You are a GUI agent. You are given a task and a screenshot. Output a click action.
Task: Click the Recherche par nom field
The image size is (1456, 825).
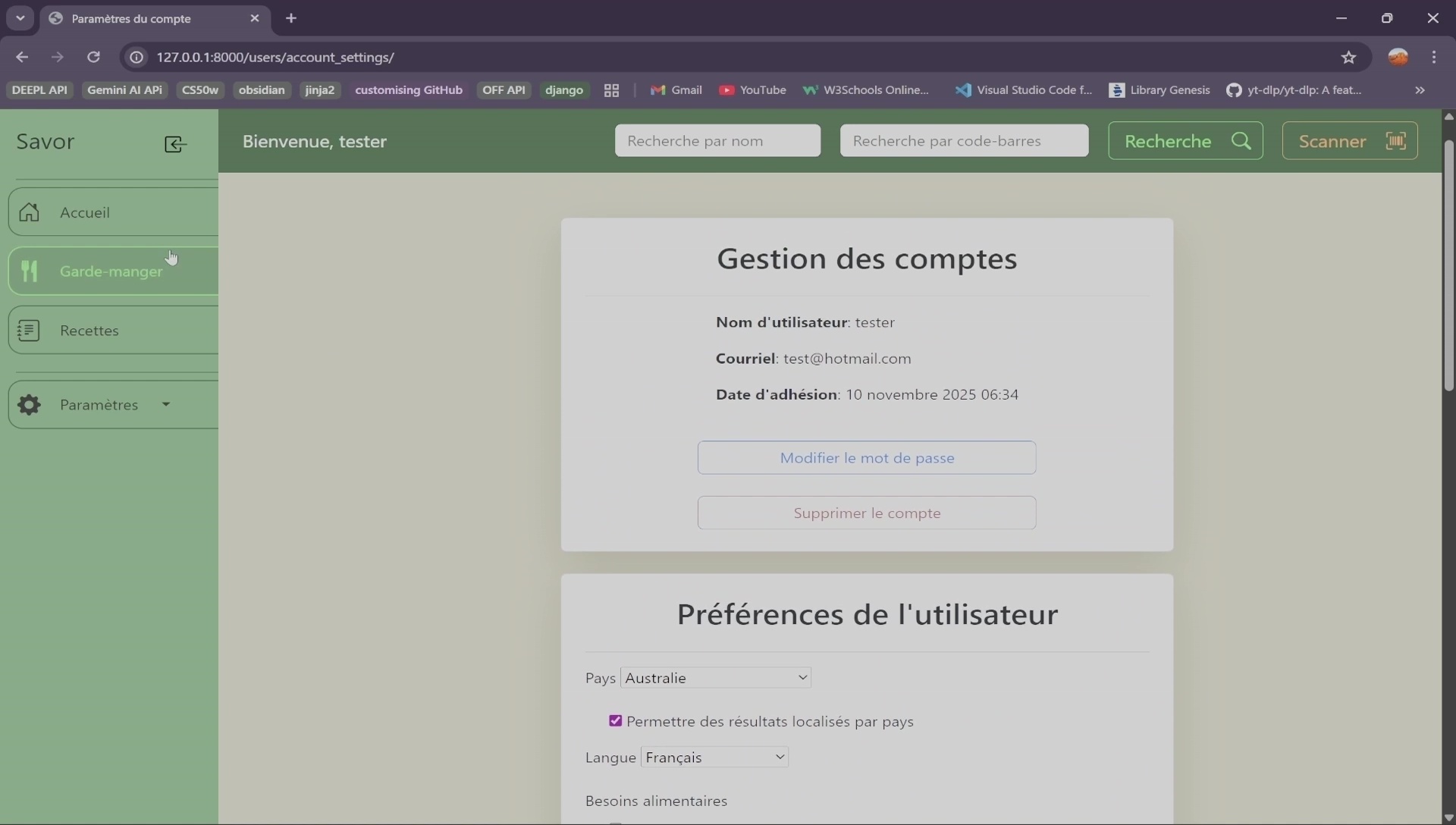(717, 141)
